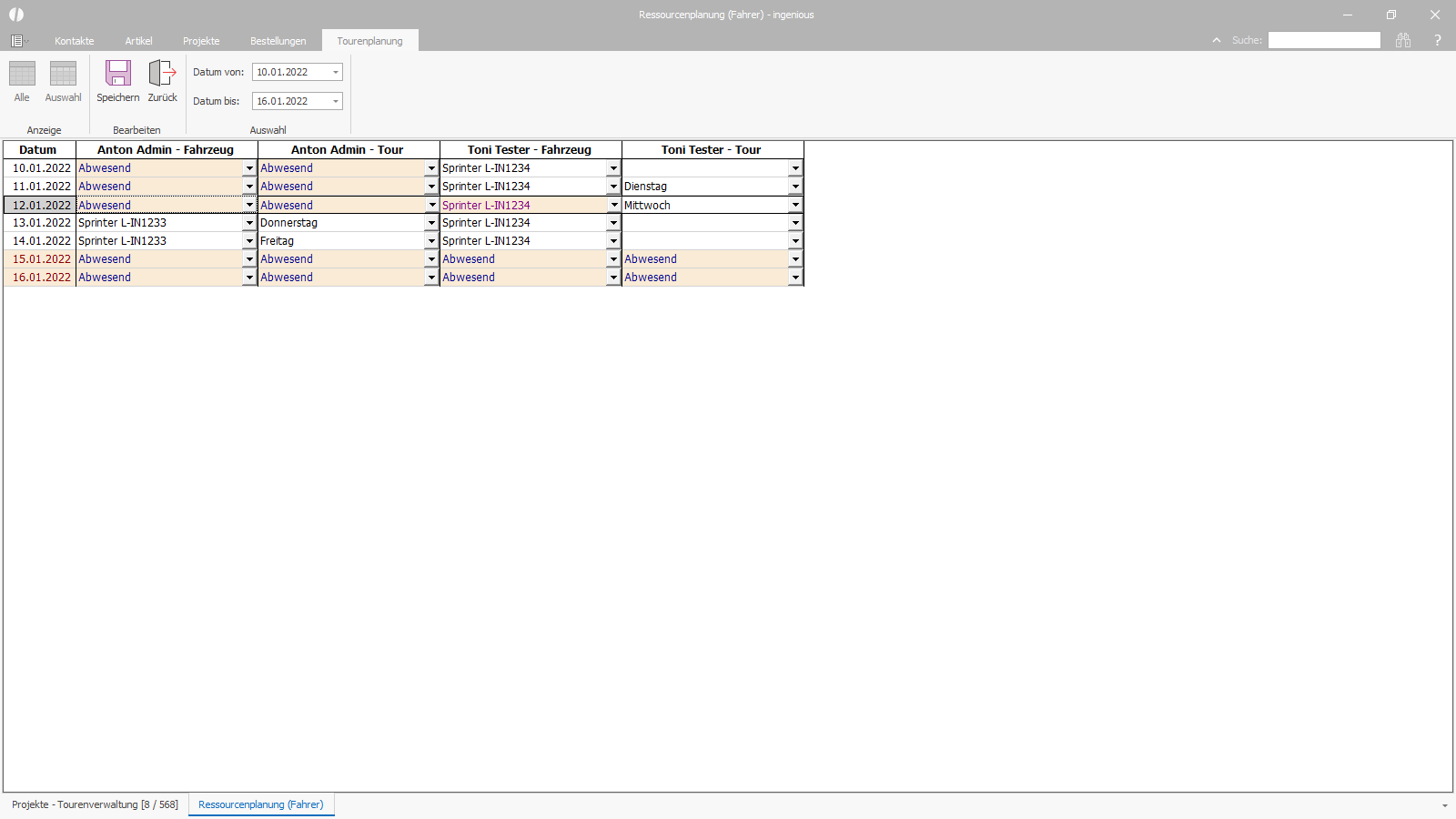Open the Projekte - Tourenverwaltung bottom tab
The image size is (1456, 819).
pyautogui.click(x=95, y=804)
